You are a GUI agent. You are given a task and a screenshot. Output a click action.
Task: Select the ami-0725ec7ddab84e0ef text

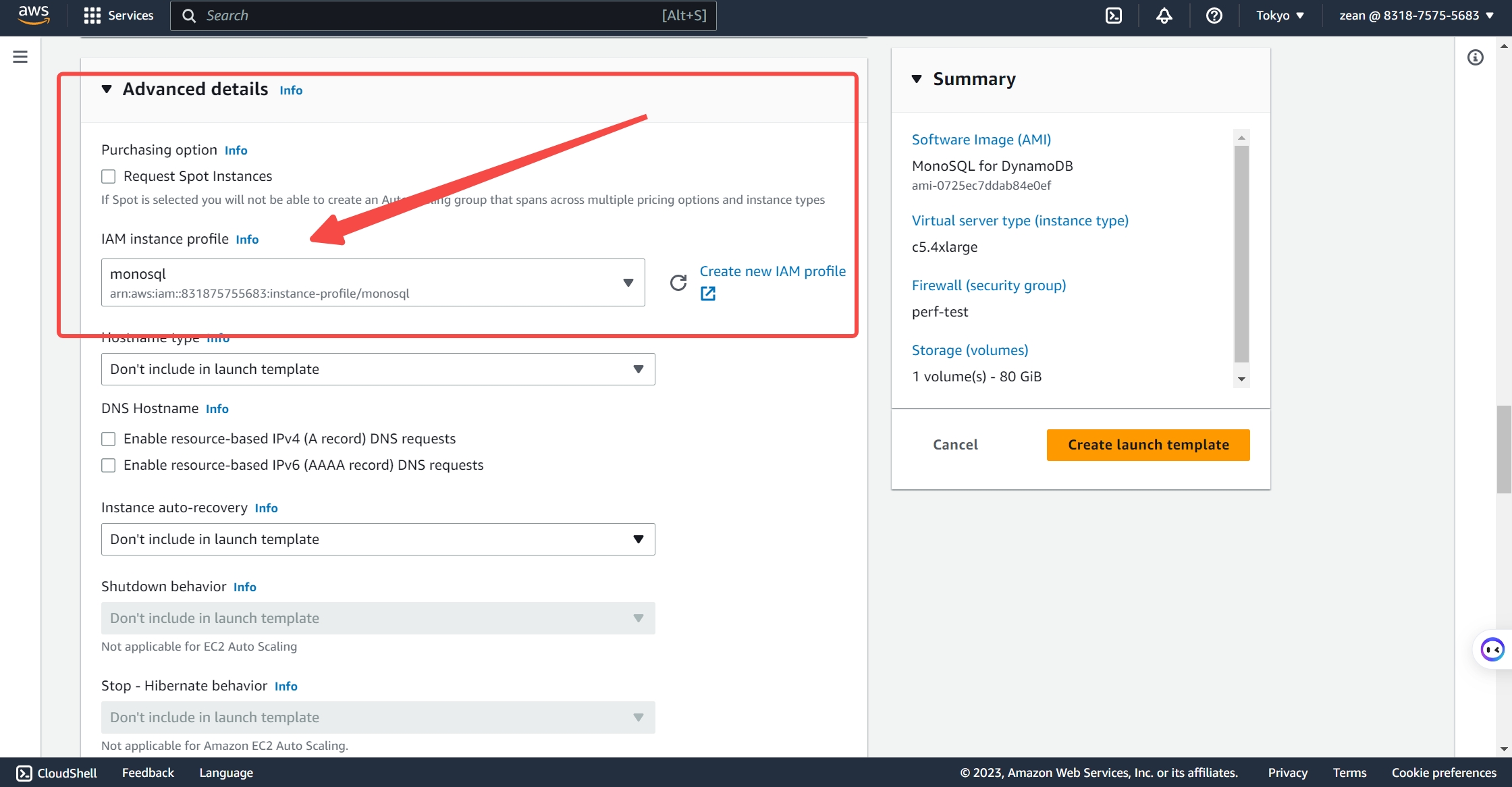tap(981, 186)
